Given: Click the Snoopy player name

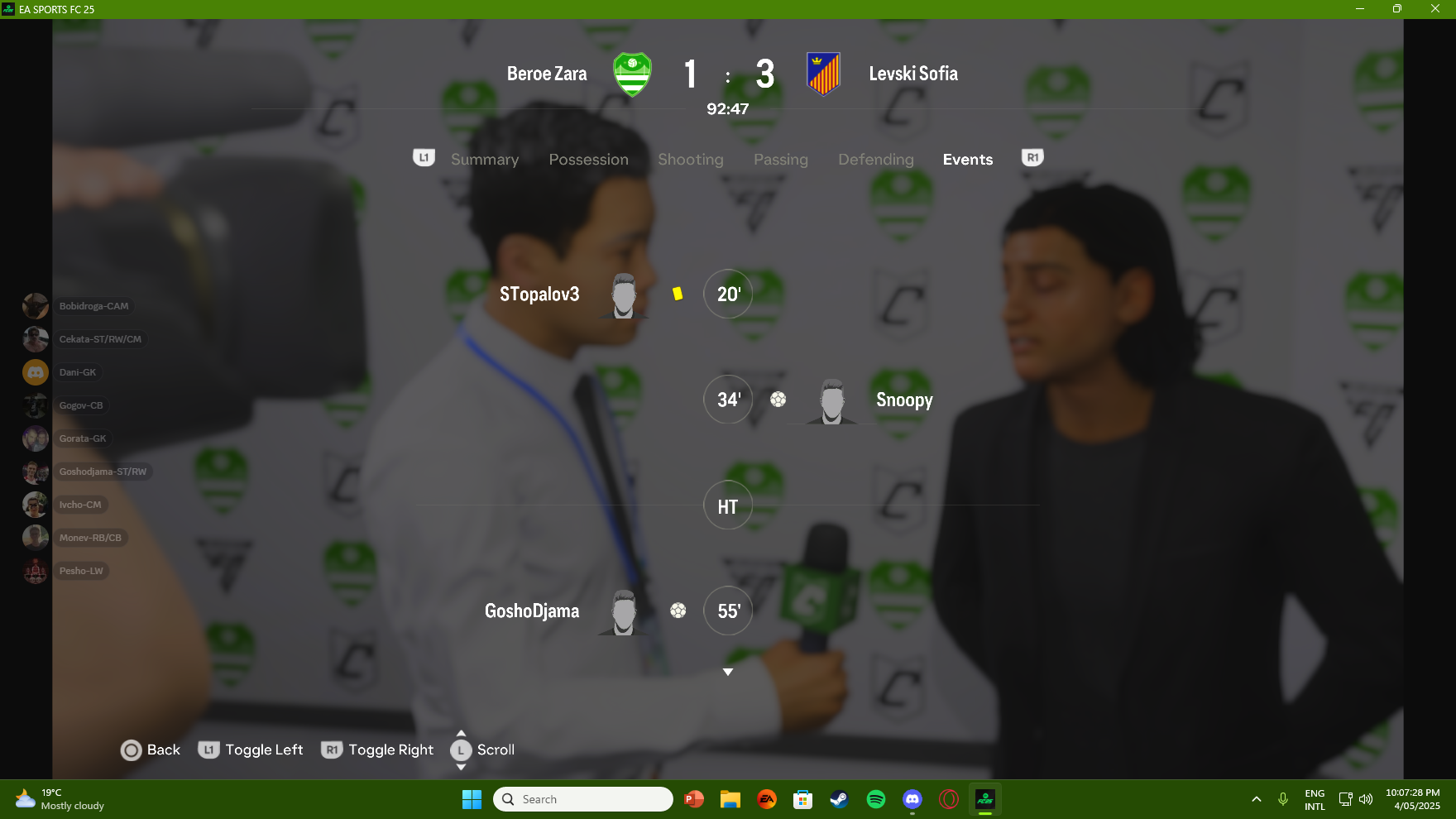Looking at the screenshot, I should (904, 400).
